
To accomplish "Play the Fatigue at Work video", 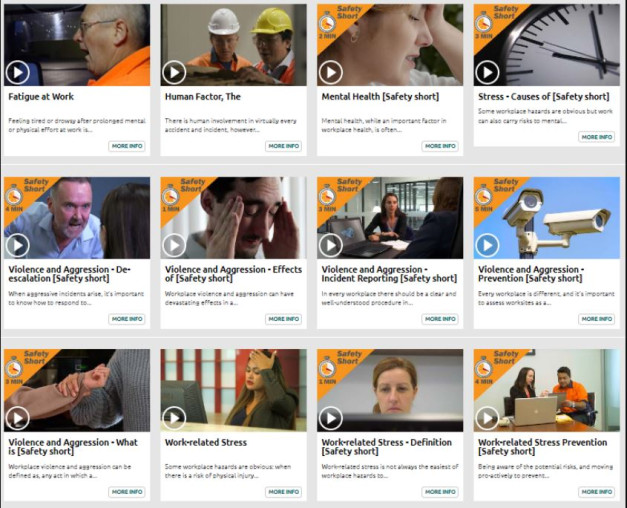I will tap(18, 72).
